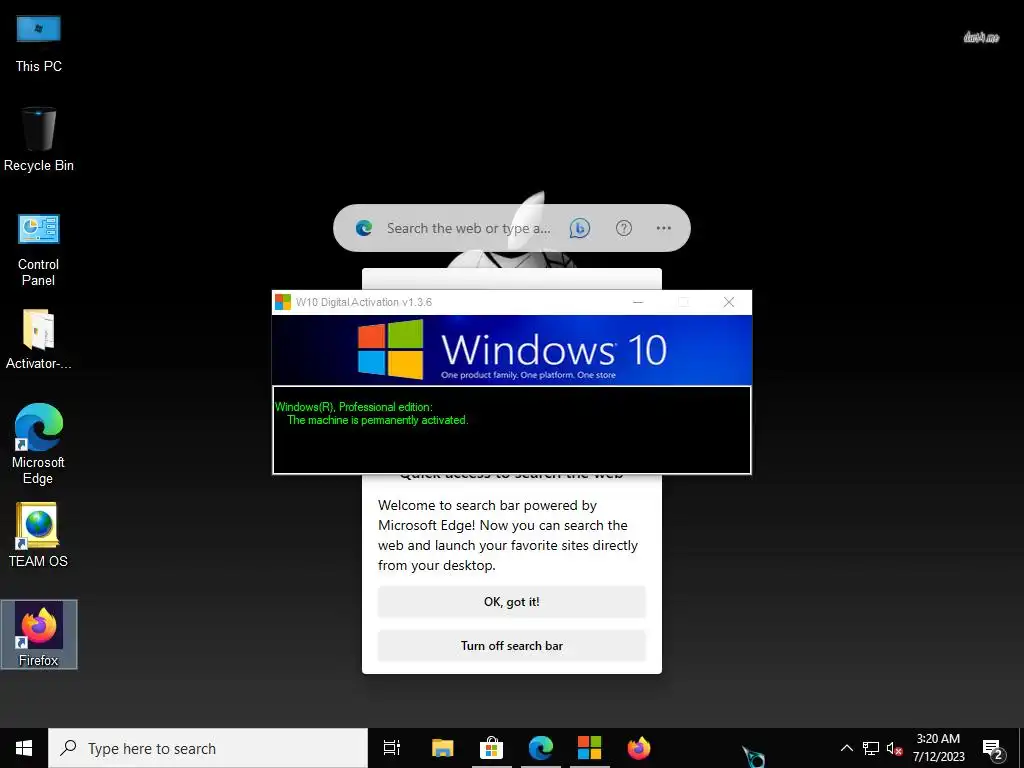Open Bing chat icon in search bar
This screenshot has width=1024, height=768.
click(x=579, y=228)
